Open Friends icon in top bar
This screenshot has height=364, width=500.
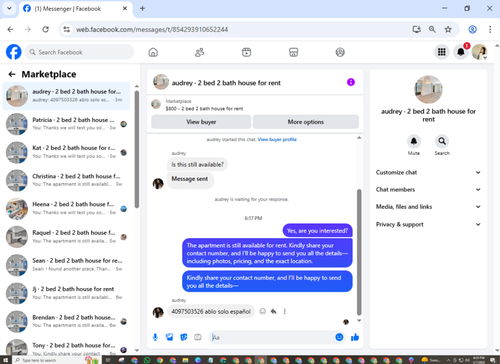coord(199,52)
